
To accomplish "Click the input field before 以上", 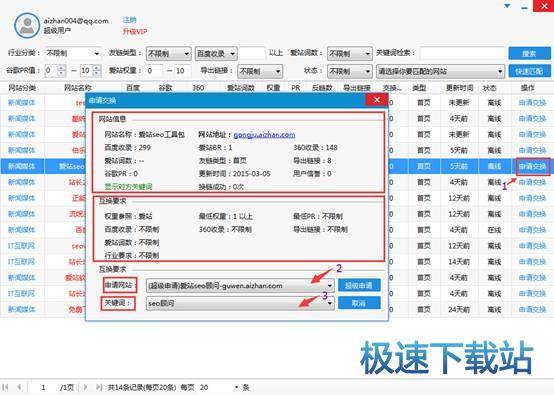I will point(252,53).
